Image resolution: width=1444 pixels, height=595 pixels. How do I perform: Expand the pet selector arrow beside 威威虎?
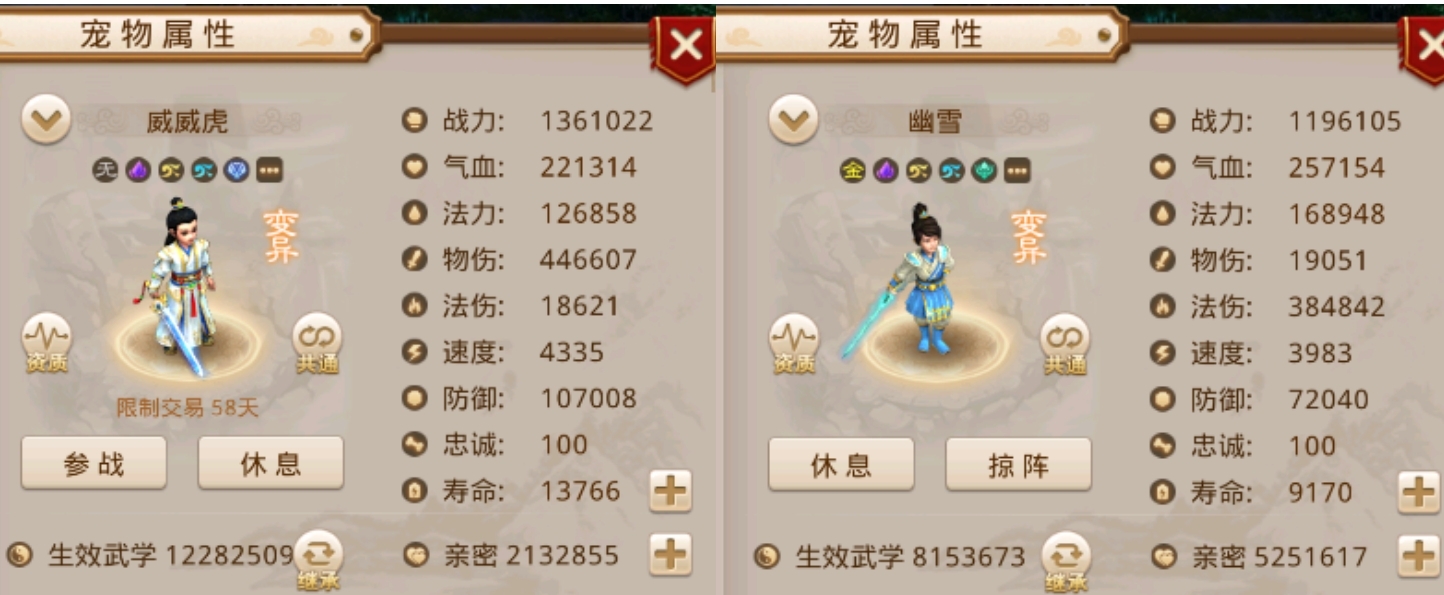[x=46, y=120]
